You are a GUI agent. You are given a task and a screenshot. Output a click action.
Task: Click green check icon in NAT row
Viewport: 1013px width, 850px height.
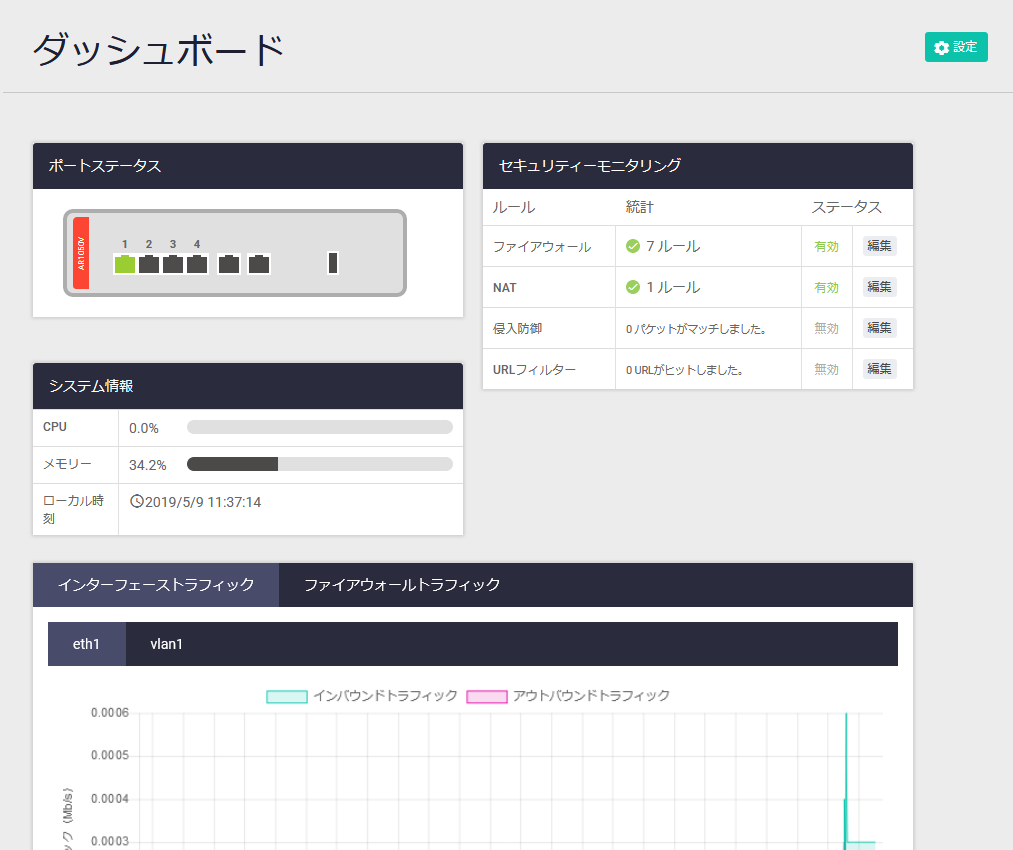(633, 287)
